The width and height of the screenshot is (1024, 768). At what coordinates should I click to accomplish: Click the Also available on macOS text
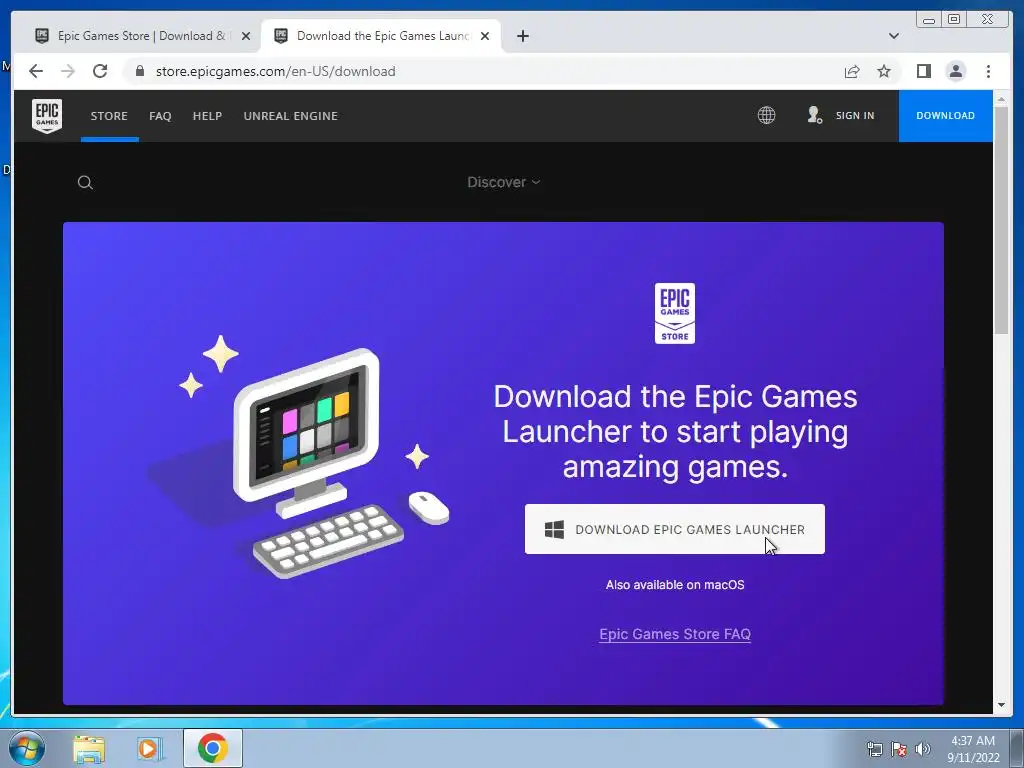675,584
